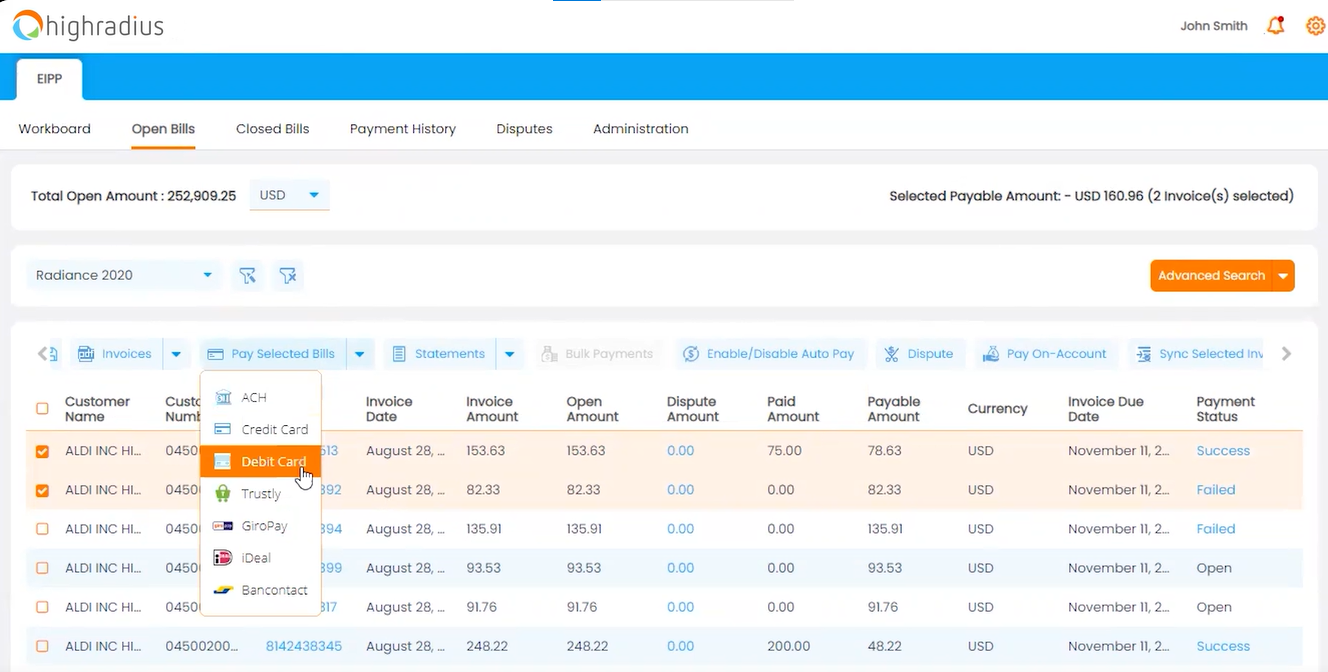Expand the Invoices dropdown arrow
The image size is (1328, 672).
point(176,354)
